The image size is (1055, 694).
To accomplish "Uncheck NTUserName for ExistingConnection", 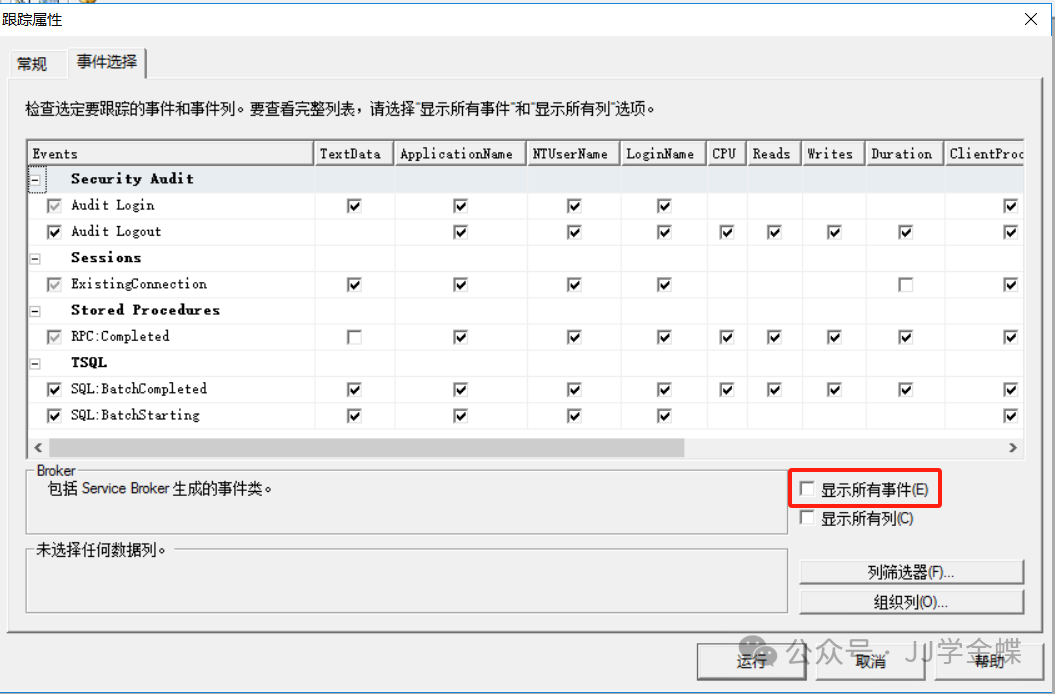I will coord(574,285).
